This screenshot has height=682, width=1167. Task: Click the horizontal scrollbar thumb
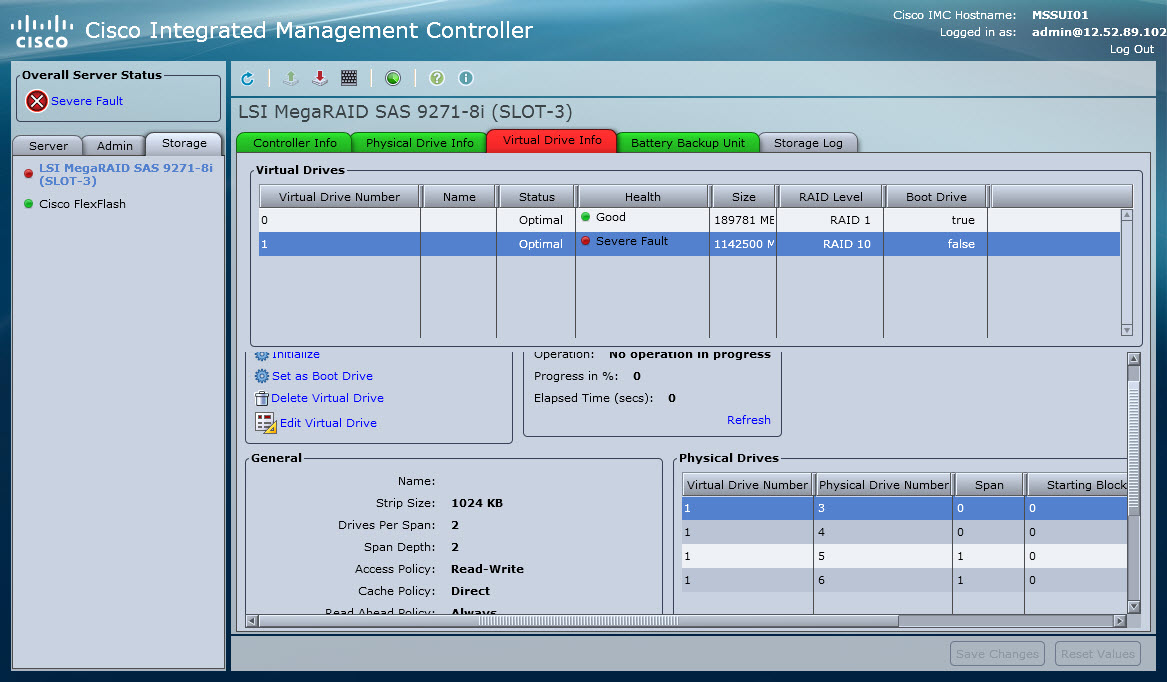pos(578,620)
